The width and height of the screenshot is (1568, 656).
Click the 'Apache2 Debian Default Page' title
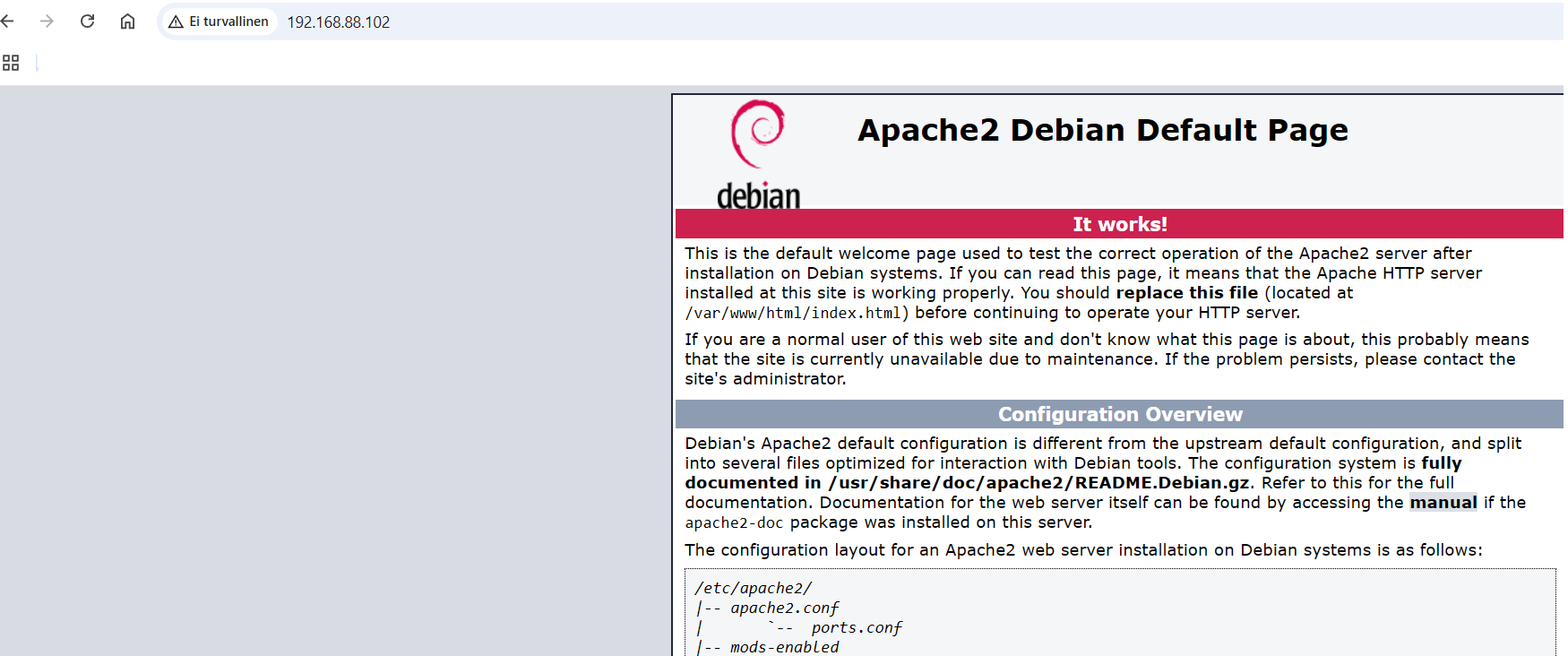coord(1102,131)
